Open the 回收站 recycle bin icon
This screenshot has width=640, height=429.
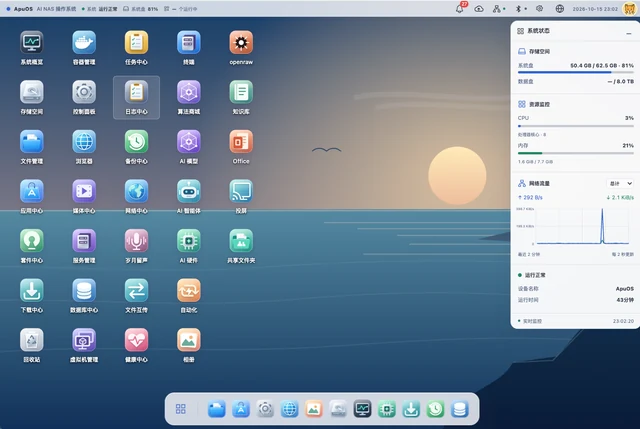pyautogui.click(x=32, y=340)
